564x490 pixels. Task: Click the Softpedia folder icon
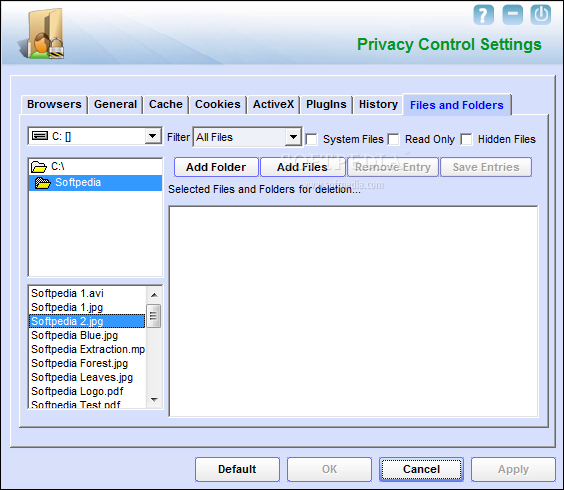(43, 183)
